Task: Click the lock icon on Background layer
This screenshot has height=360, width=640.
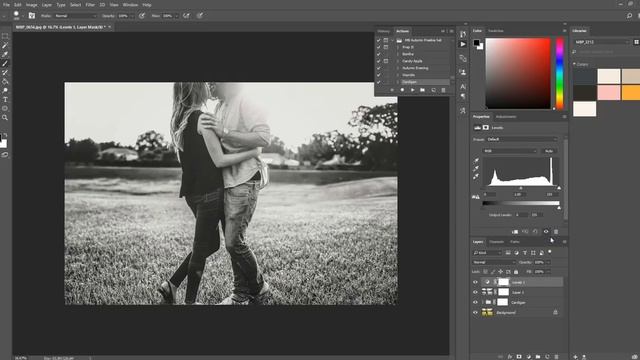Action: [555, 312]
